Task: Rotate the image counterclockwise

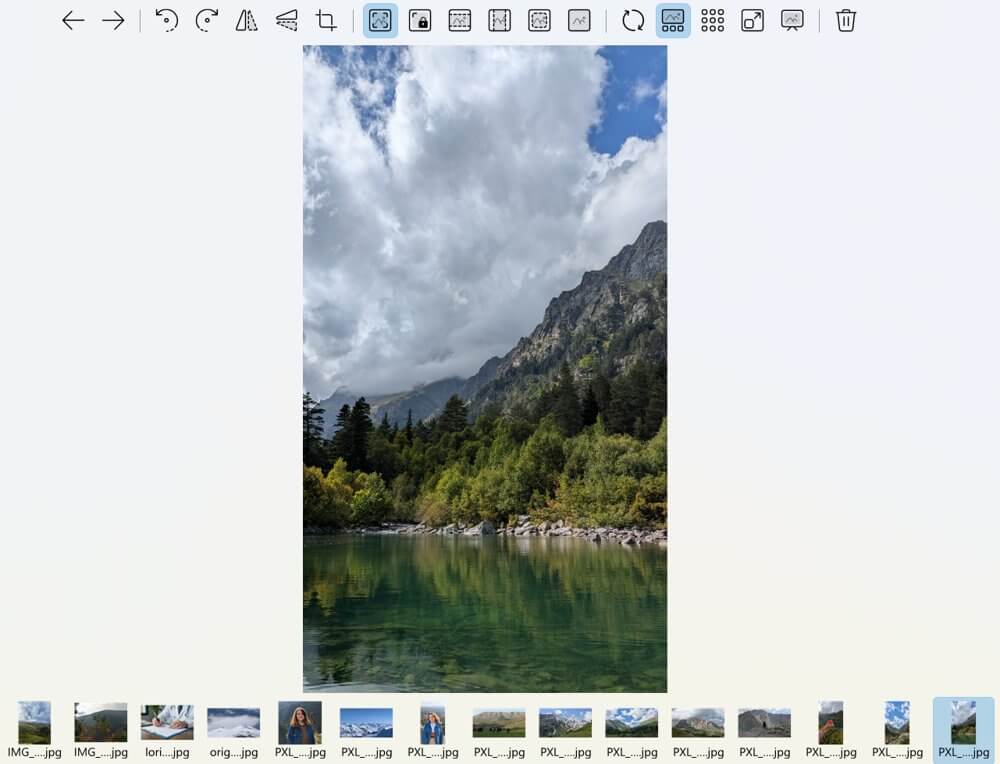Action: [168, 20]
